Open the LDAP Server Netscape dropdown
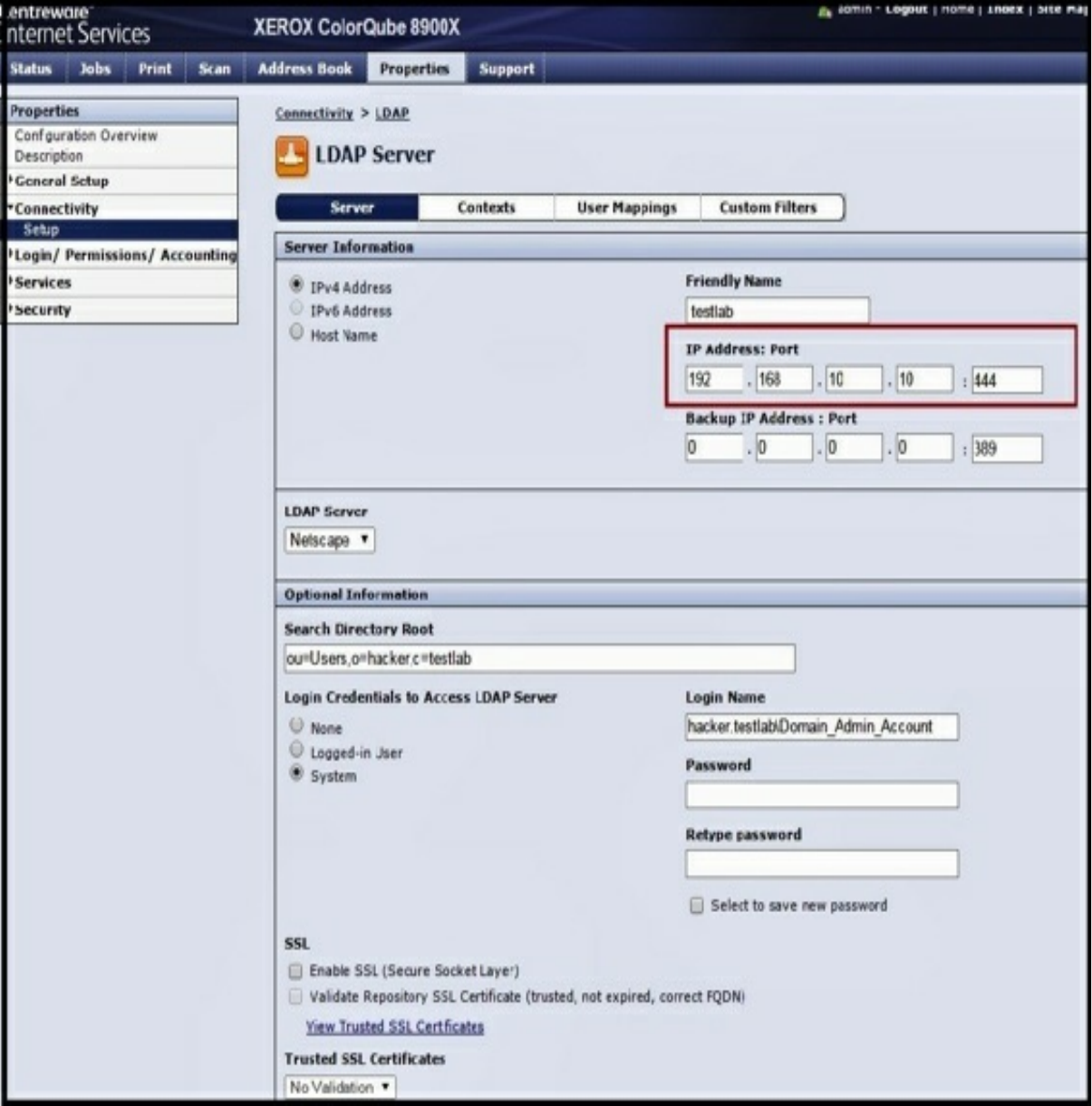This screenshot has height=1106, width=1092. point(330,540)
